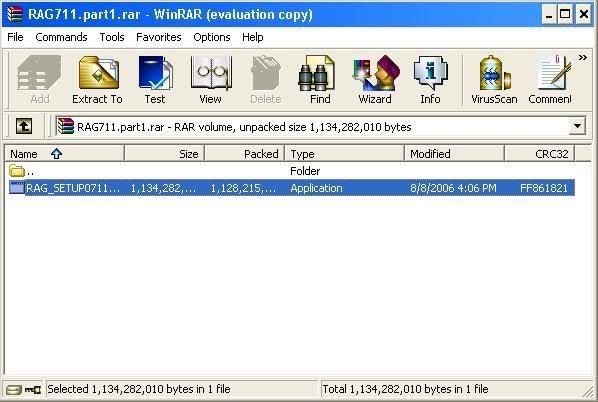598x402 pixels.
Task: Open the Commands menu
Action: (x=61, y=37)
